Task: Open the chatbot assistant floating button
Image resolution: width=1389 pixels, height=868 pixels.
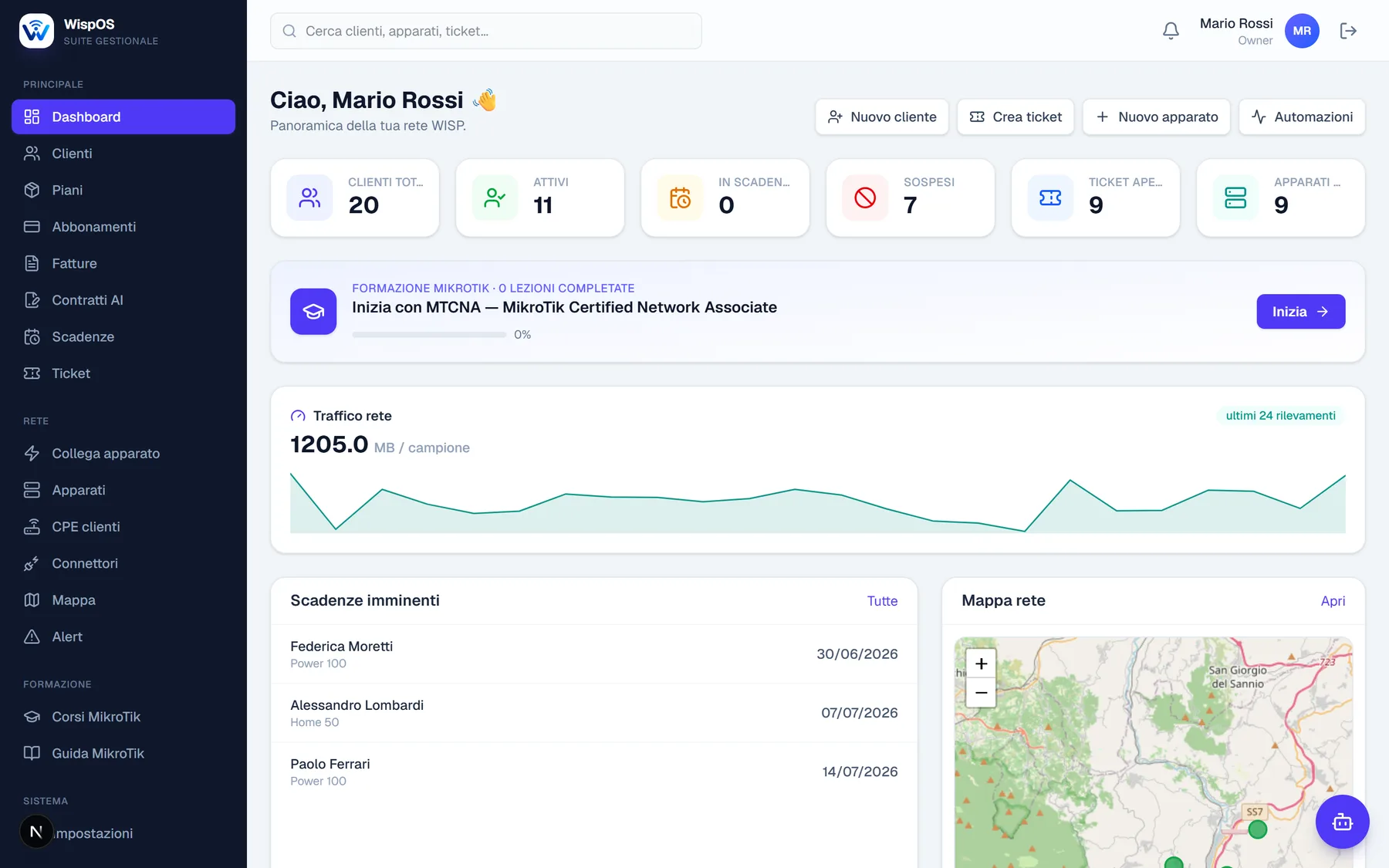Action: coord(1342,822)
